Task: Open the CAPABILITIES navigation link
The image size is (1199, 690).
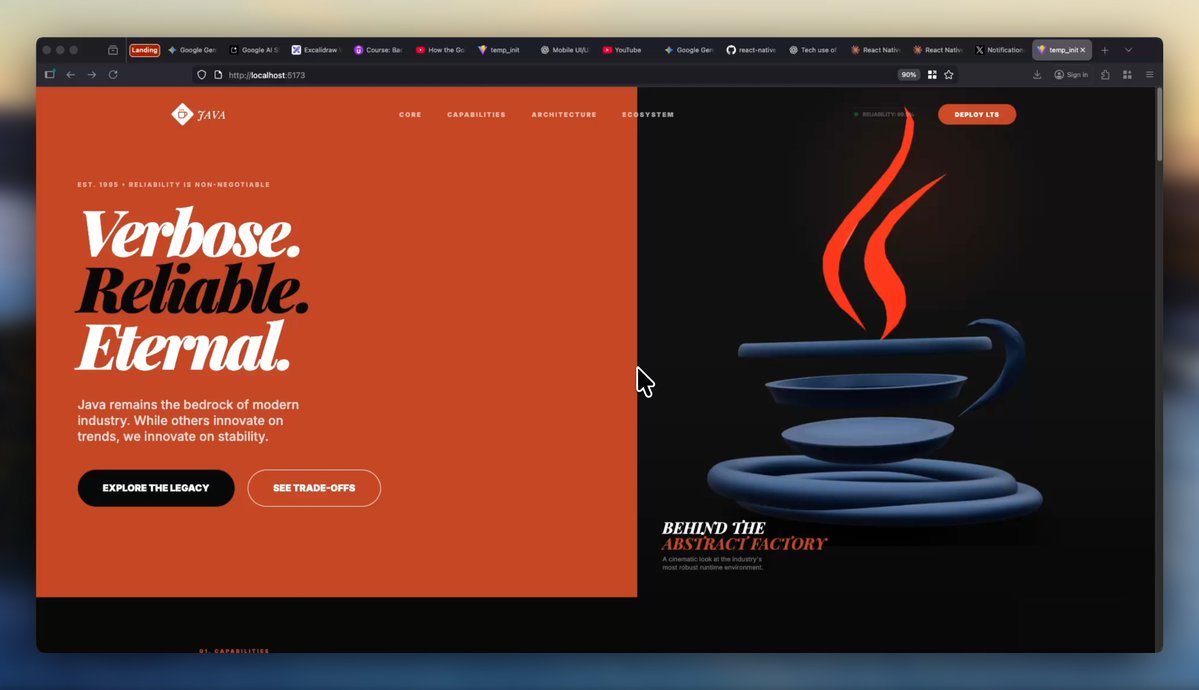Action: click(476, 115)
